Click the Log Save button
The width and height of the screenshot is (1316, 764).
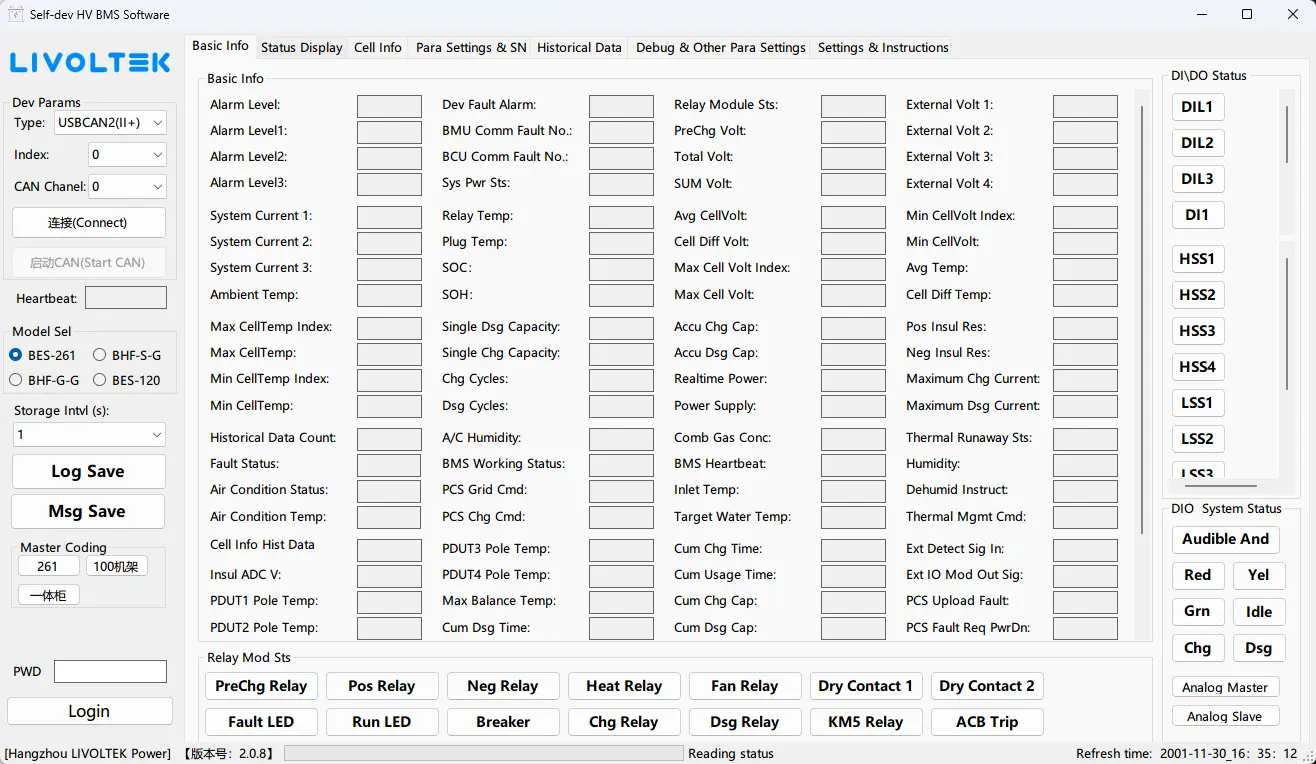[x=88, y=472]
